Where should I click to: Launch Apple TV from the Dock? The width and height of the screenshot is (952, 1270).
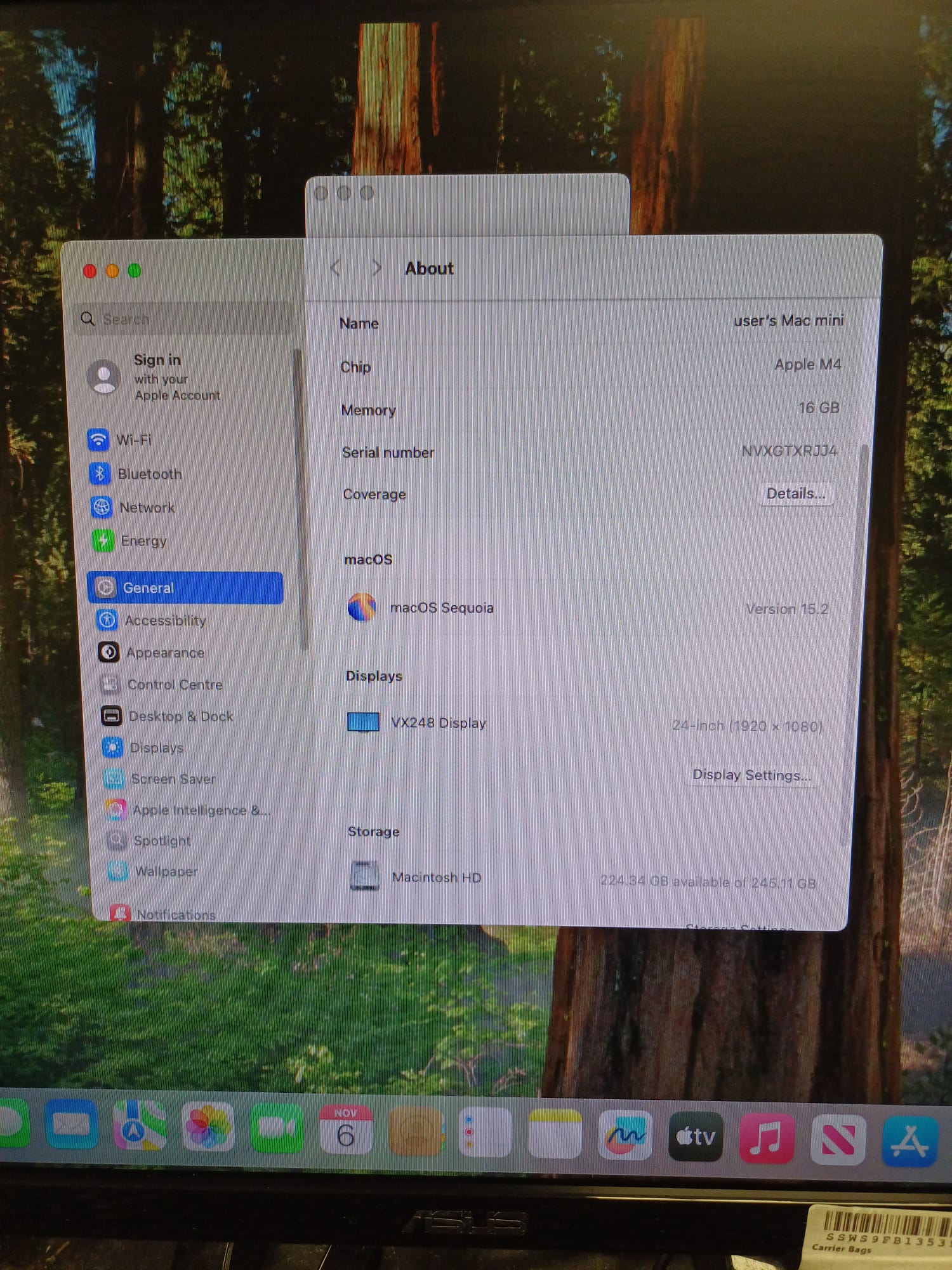tap(695, 1137)
